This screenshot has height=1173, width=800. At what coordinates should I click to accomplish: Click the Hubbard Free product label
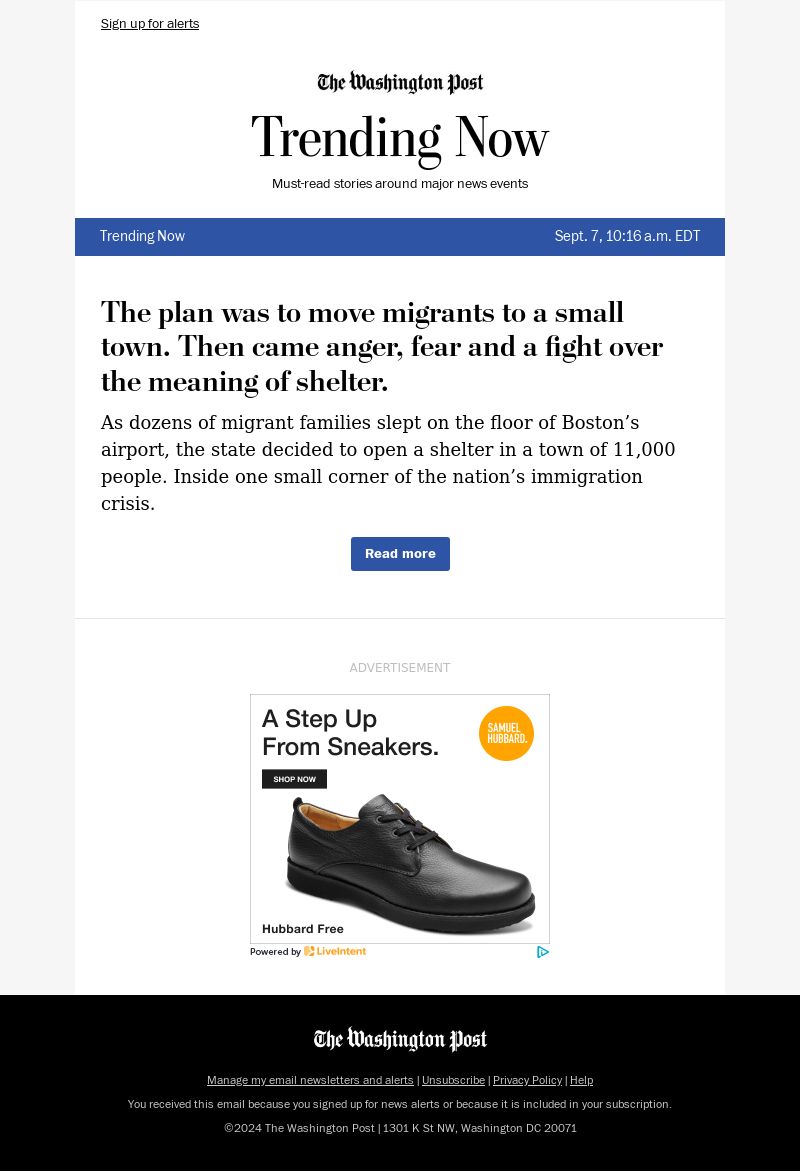point(303,929)
